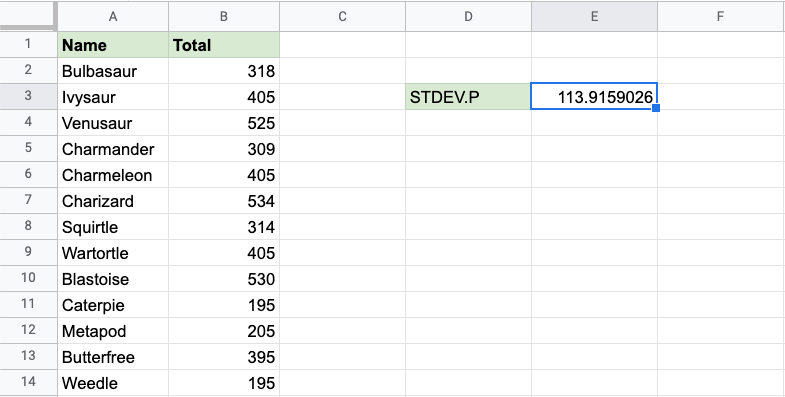Select row 10 header
785x397 pixels.
(x=29, y=279)
